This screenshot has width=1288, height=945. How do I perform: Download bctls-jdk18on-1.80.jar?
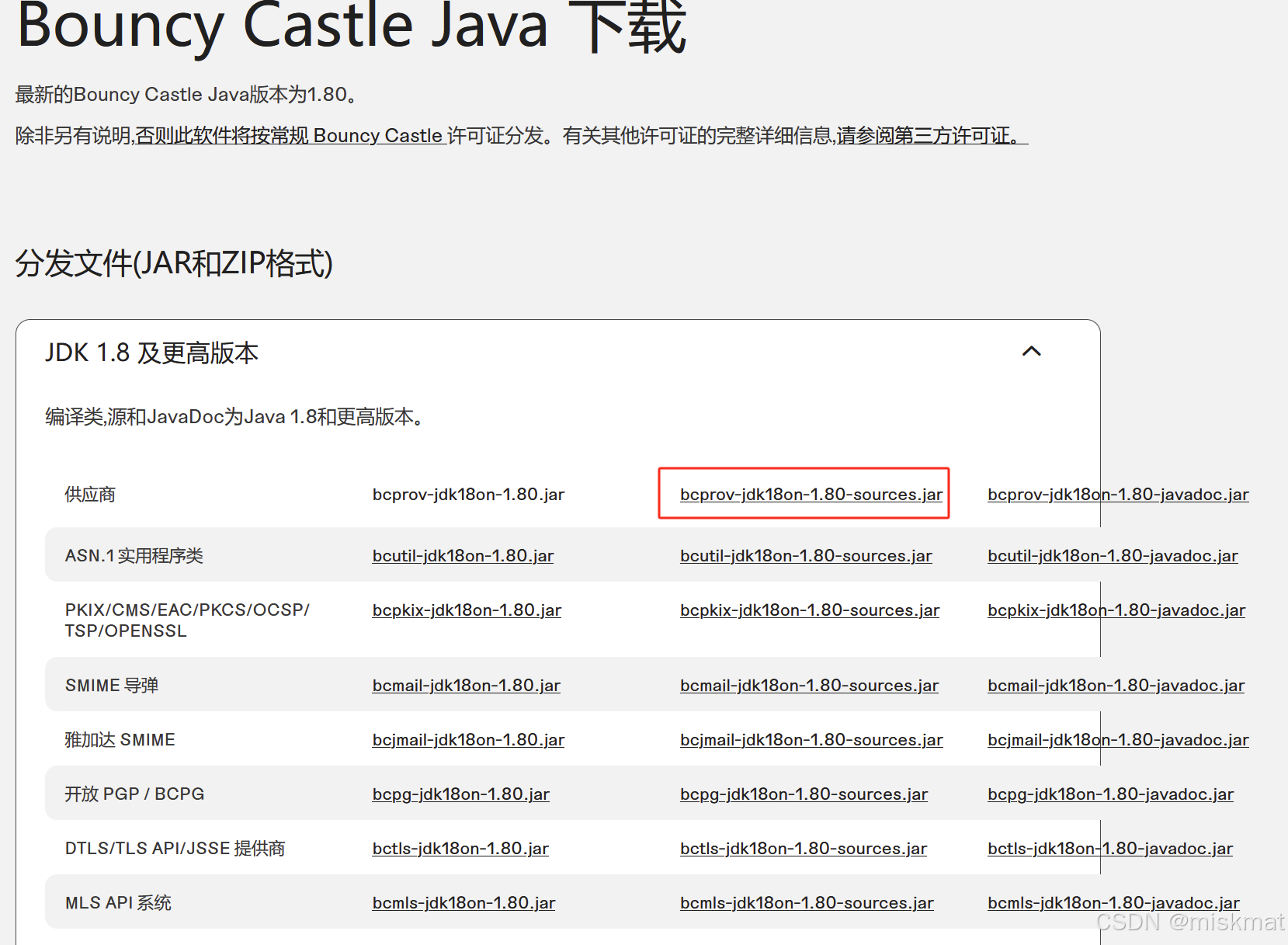point(460,848)
